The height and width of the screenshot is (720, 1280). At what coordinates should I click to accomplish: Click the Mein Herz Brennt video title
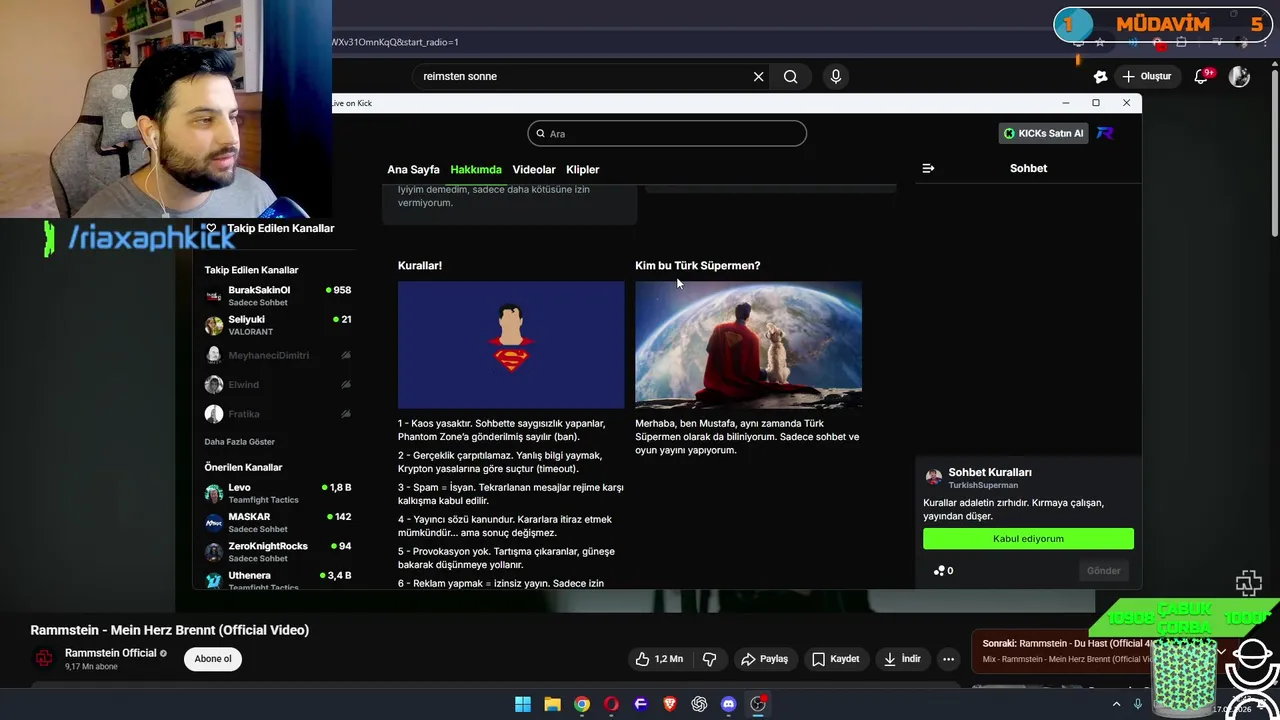click(170, 630)
